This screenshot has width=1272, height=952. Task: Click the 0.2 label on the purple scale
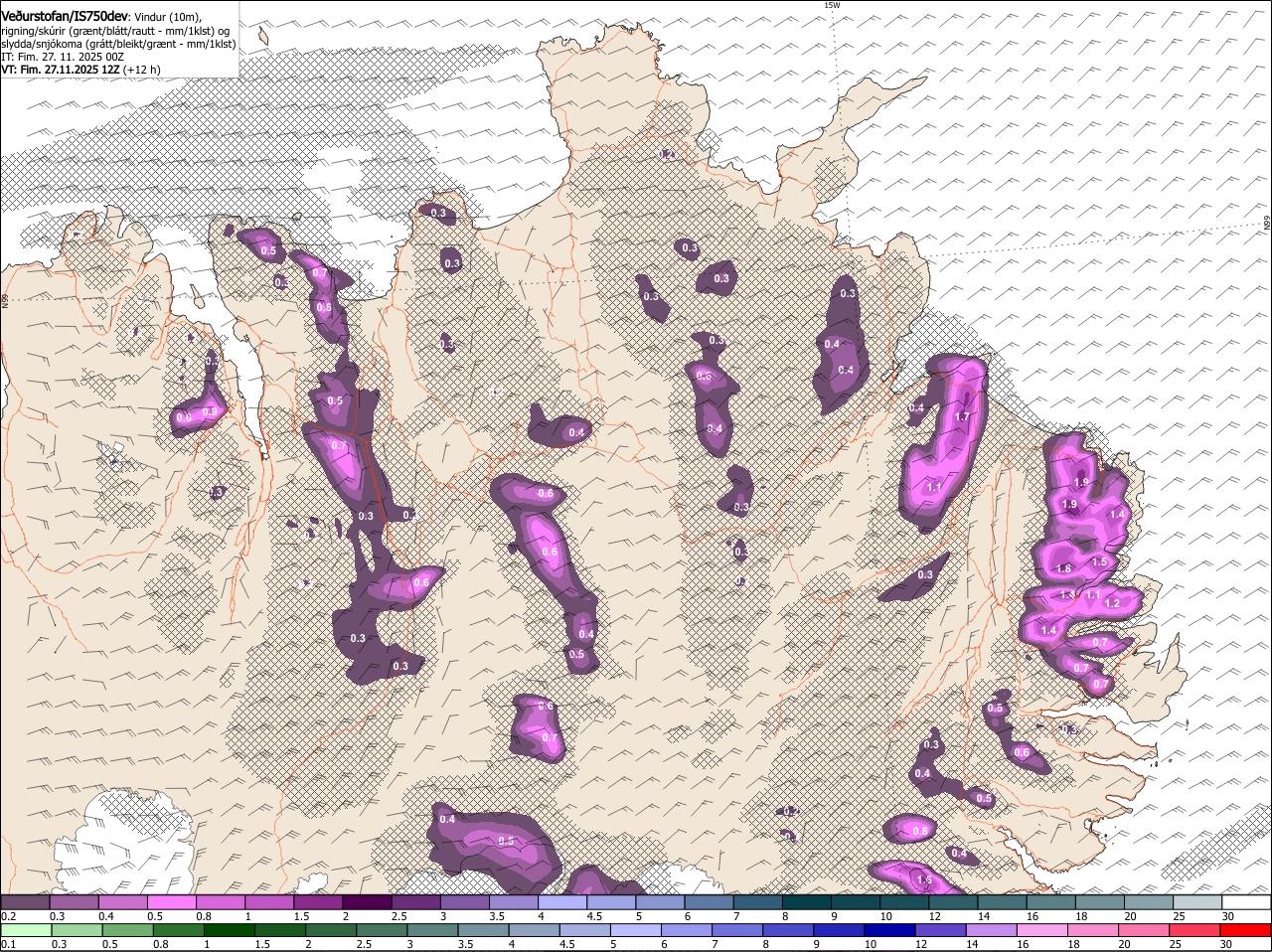tap(8, 916)
